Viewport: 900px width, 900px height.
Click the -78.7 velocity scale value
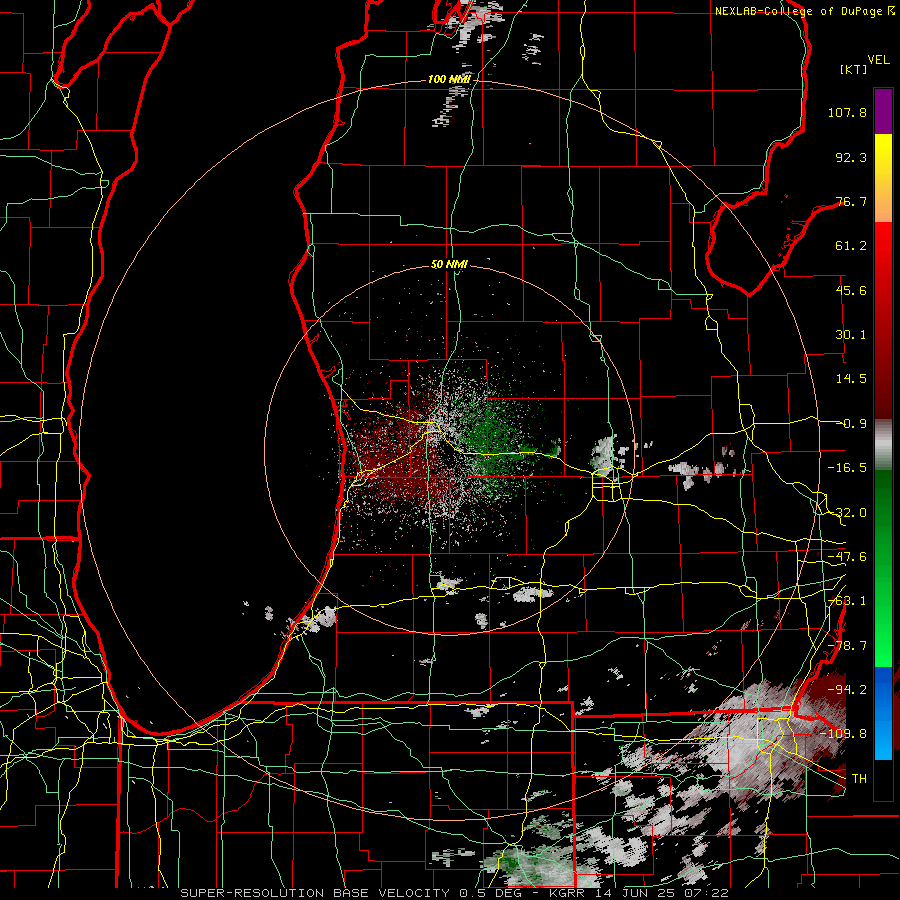pyautogui.click(x=847, y=646)
